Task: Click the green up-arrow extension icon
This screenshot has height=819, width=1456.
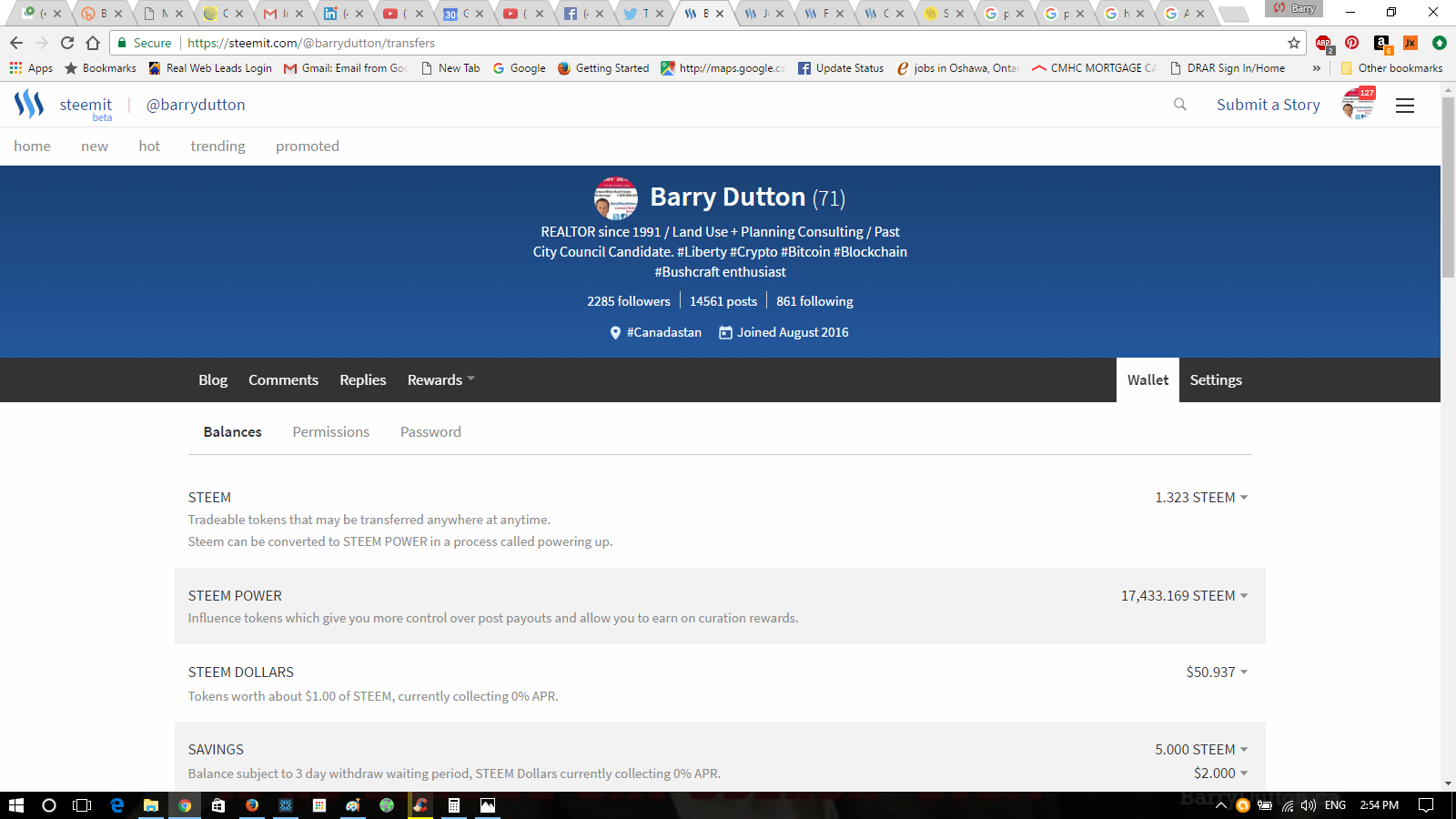Action: (1440, 43)
